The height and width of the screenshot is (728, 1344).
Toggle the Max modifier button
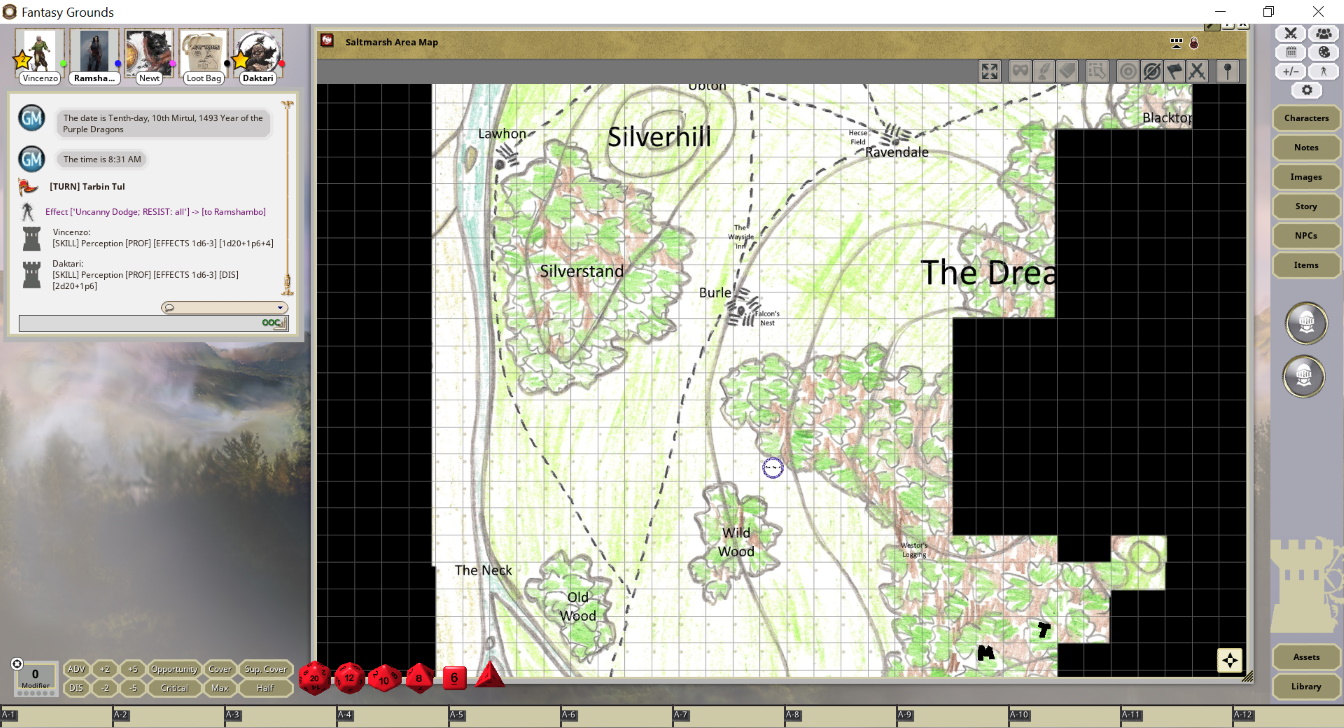click(220, 688)
